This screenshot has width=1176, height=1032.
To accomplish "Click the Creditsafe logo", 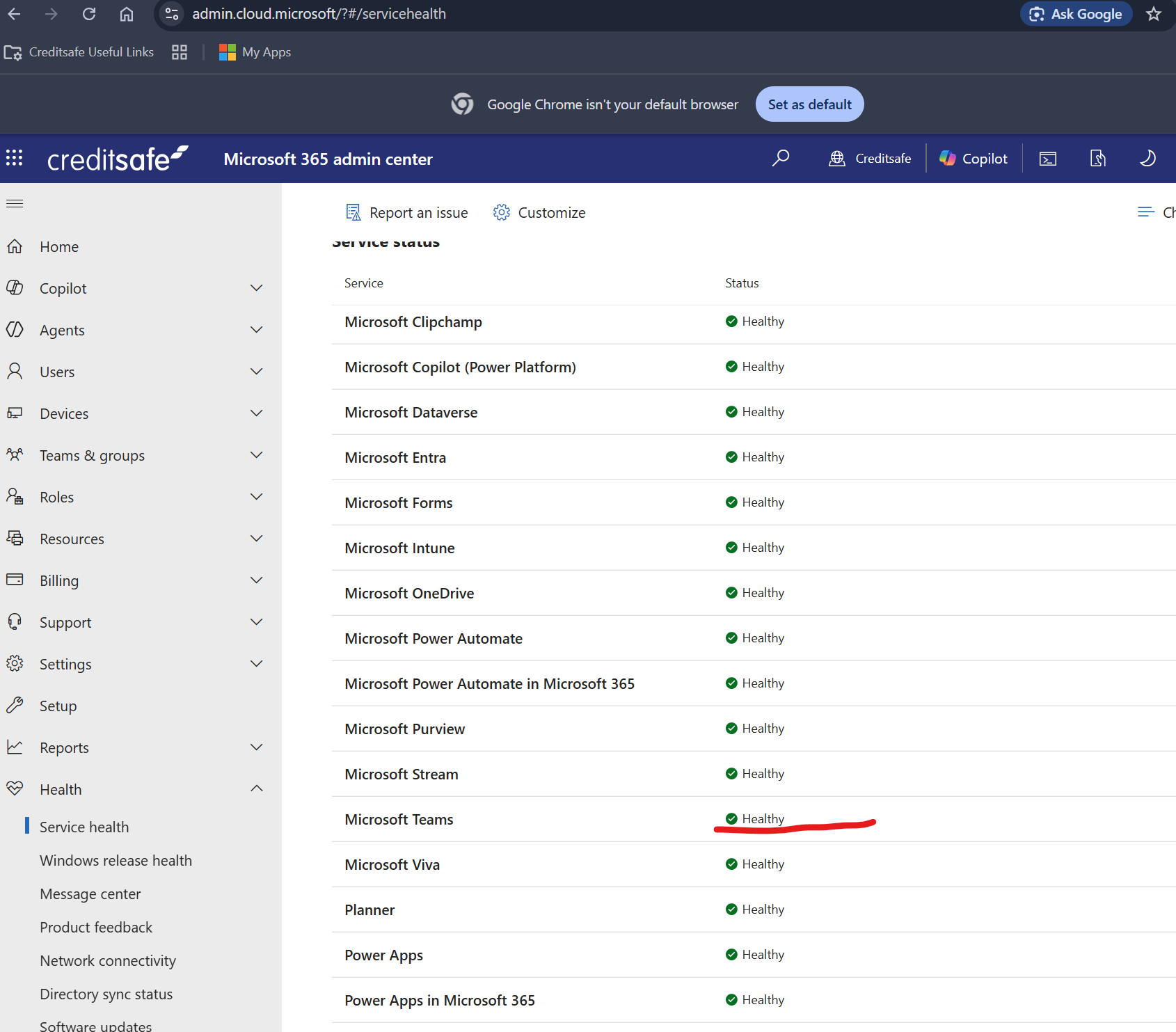I will tap(118, 159).
